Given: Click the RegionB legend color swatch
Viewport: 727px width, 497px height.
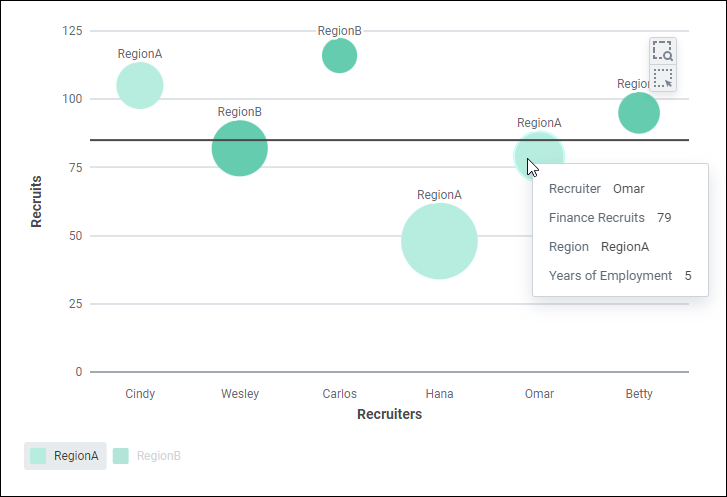Looking at the screenshot, I should (121, 456).
